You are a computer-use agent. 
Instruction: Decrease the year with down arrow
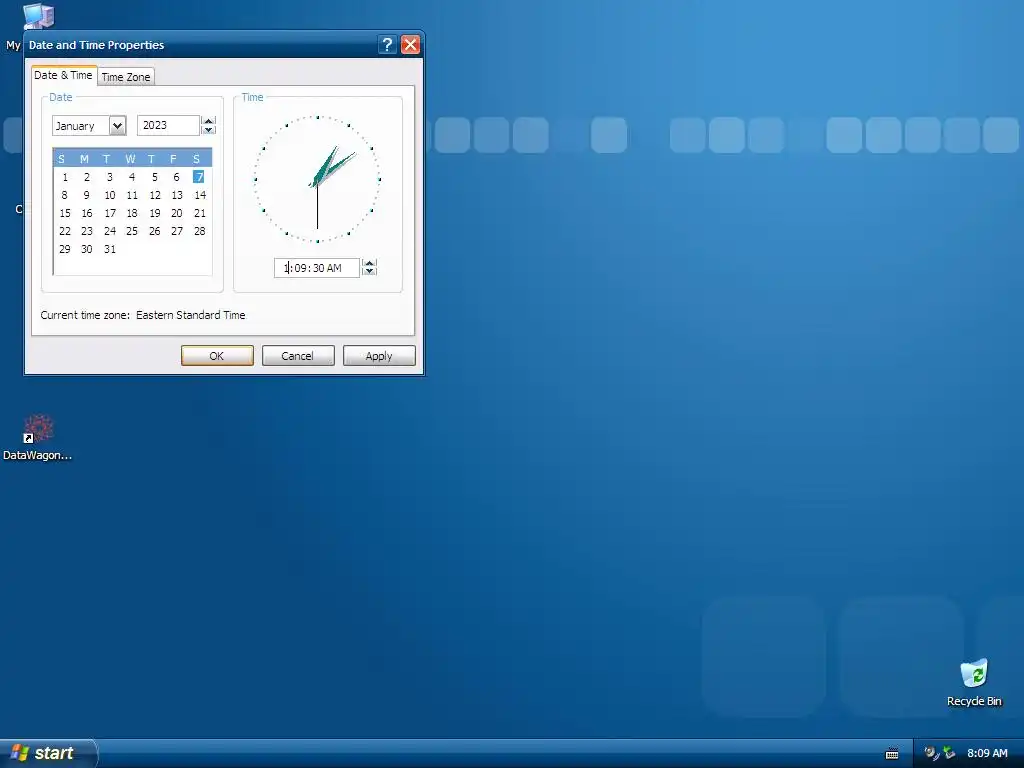coord(209,130)
